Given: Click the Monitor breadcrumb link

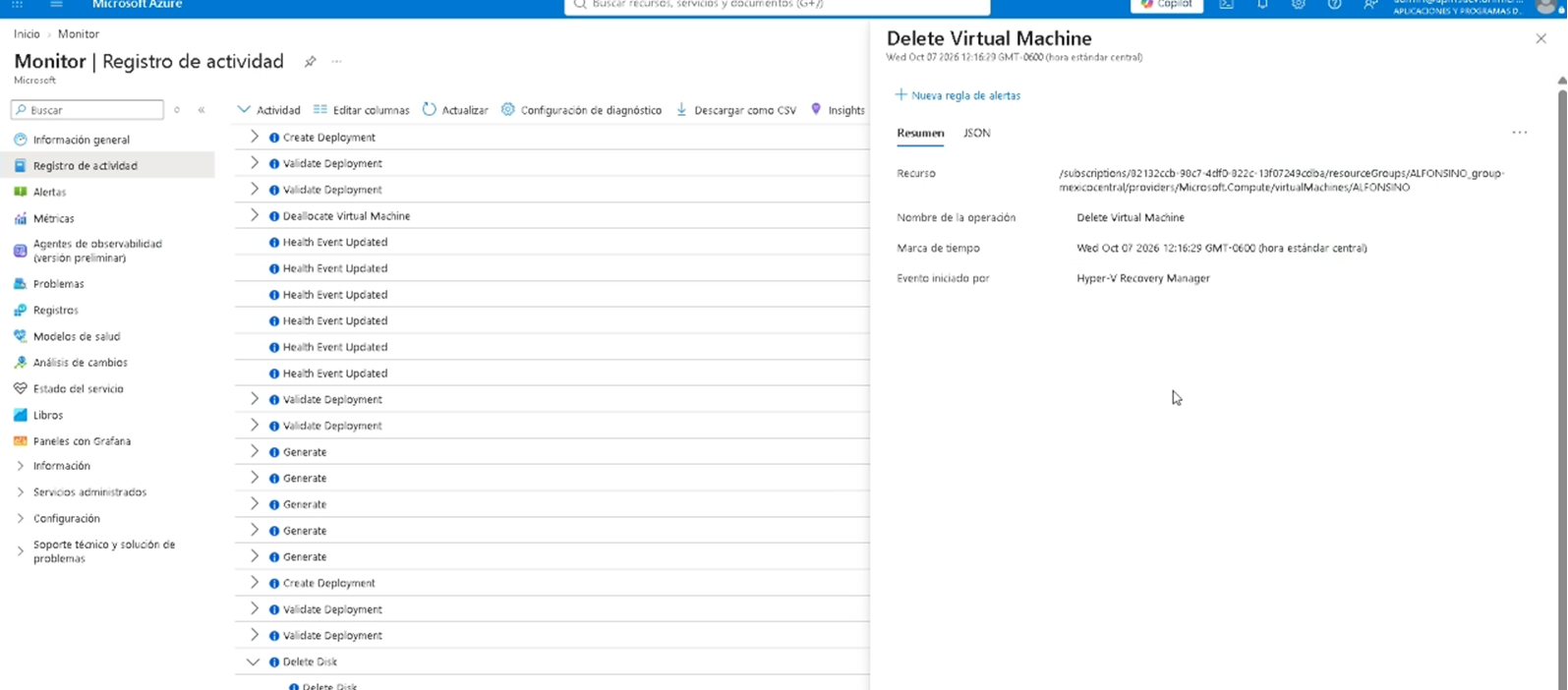Looking at the screenshot, I should (79, 34).
